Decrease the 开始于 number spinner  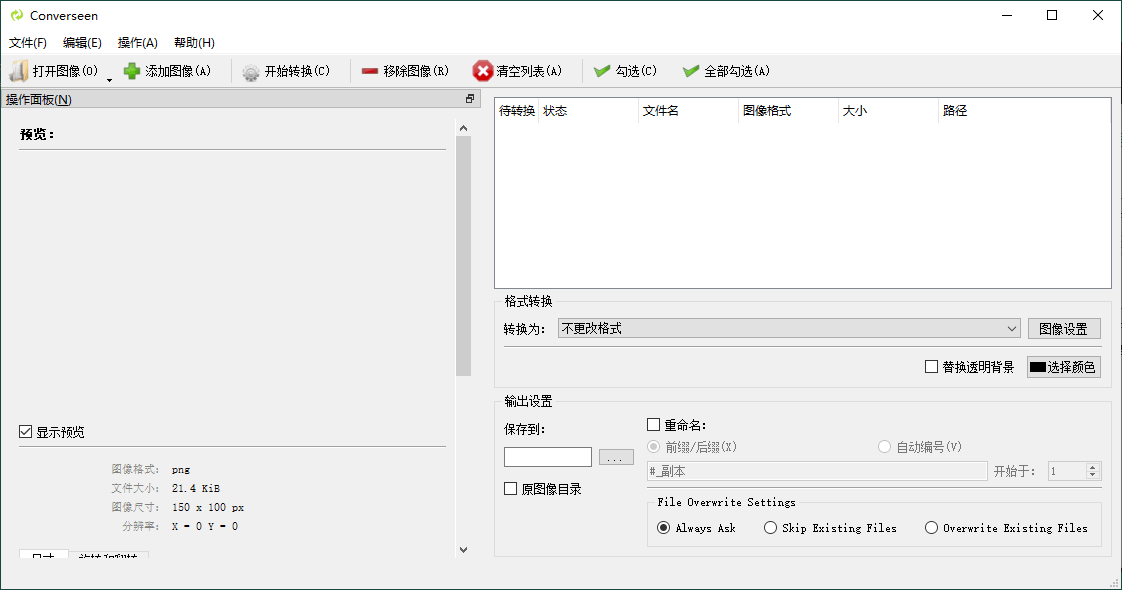coord(1092,476)
